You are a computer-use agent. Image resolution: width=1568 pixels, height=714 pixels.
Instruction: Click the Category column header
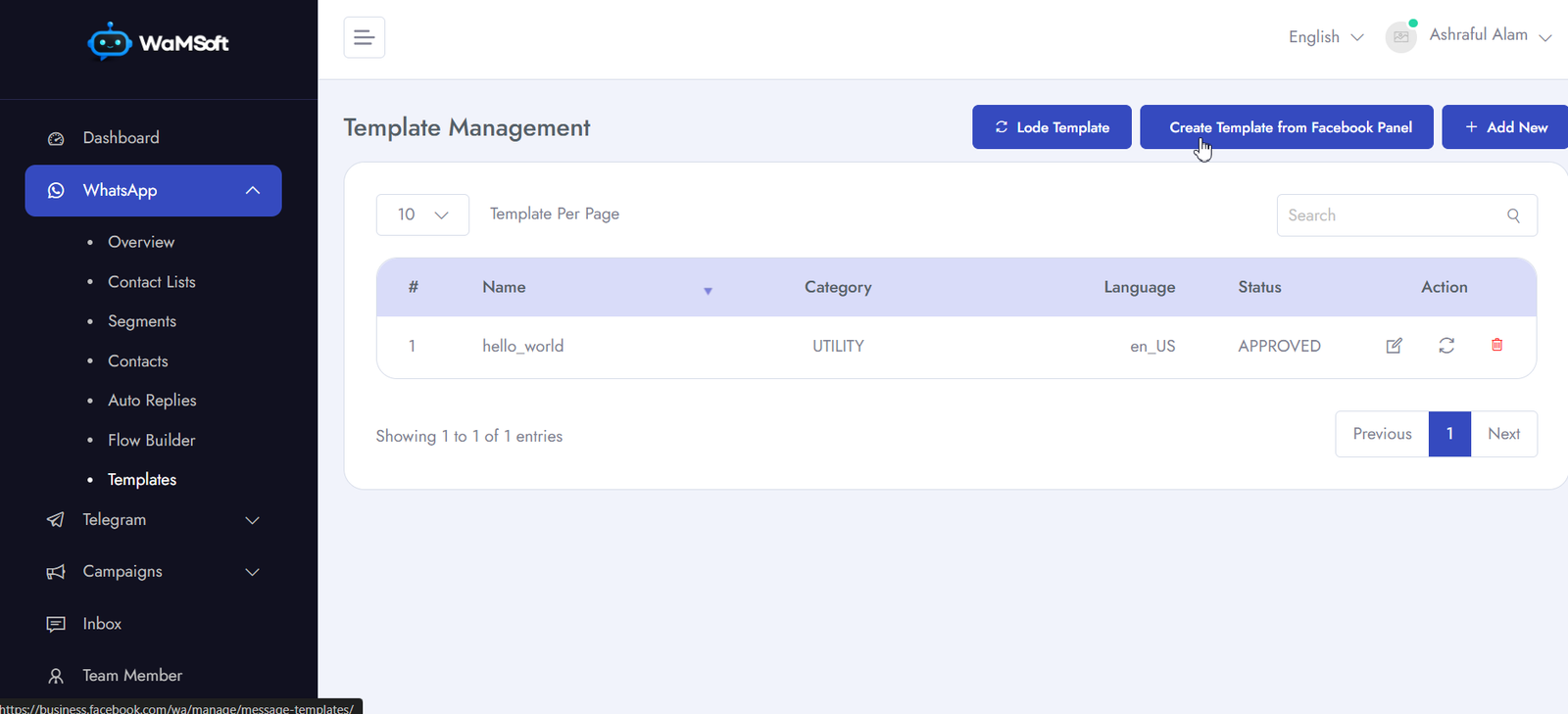pyautogui.click(x=838, y=287)
